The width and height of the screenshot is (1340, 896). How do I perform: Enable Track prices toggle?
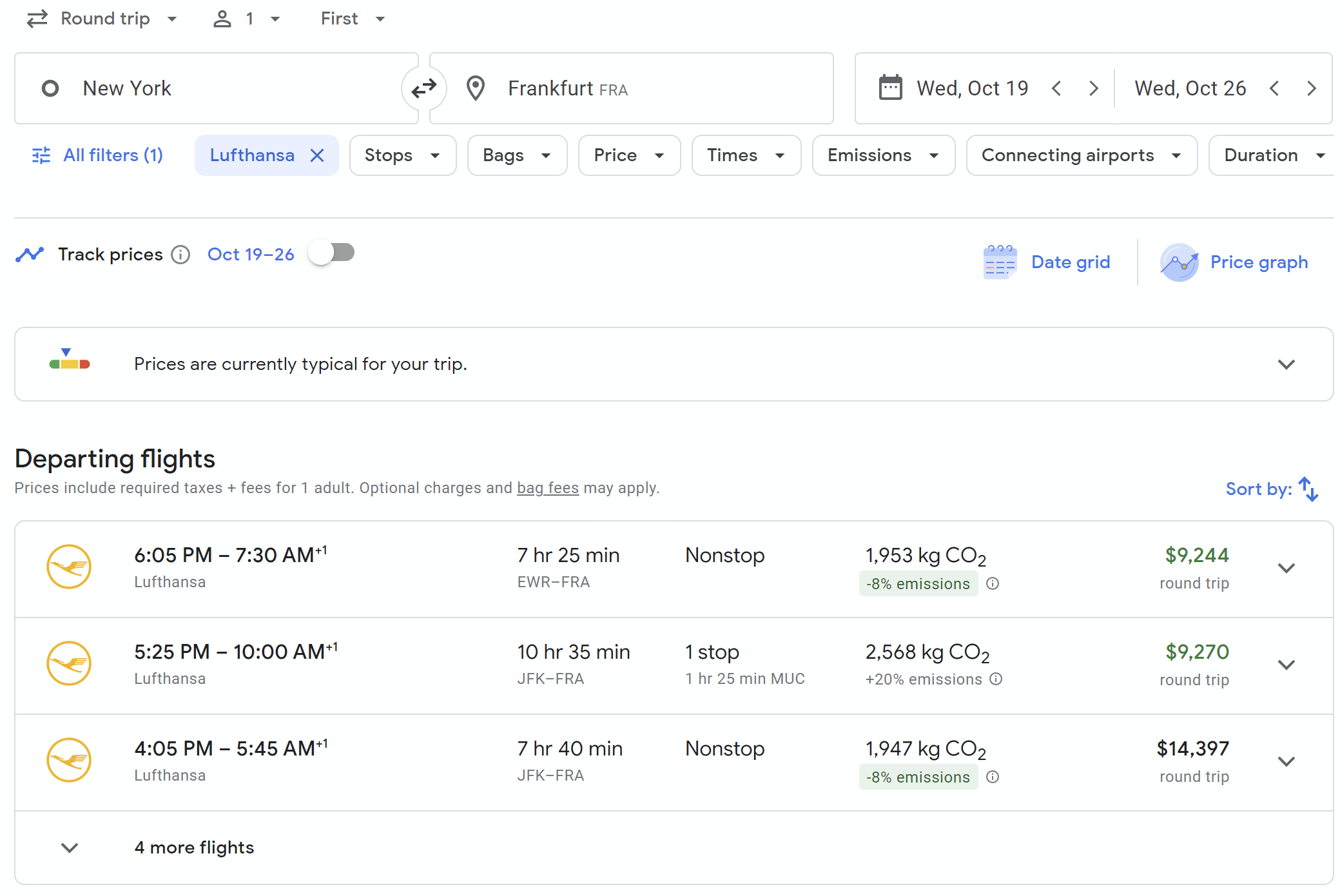tap(331, 253)
